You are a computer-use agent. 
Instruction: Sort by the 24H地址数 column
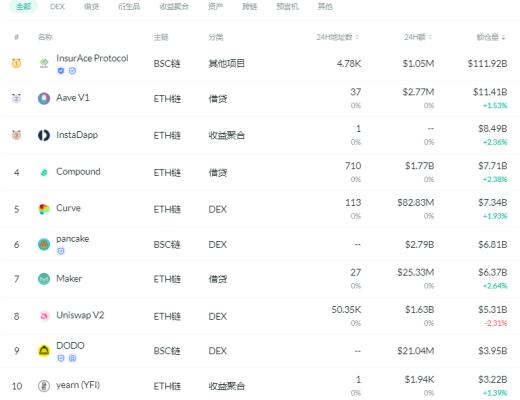coord(337,37)
